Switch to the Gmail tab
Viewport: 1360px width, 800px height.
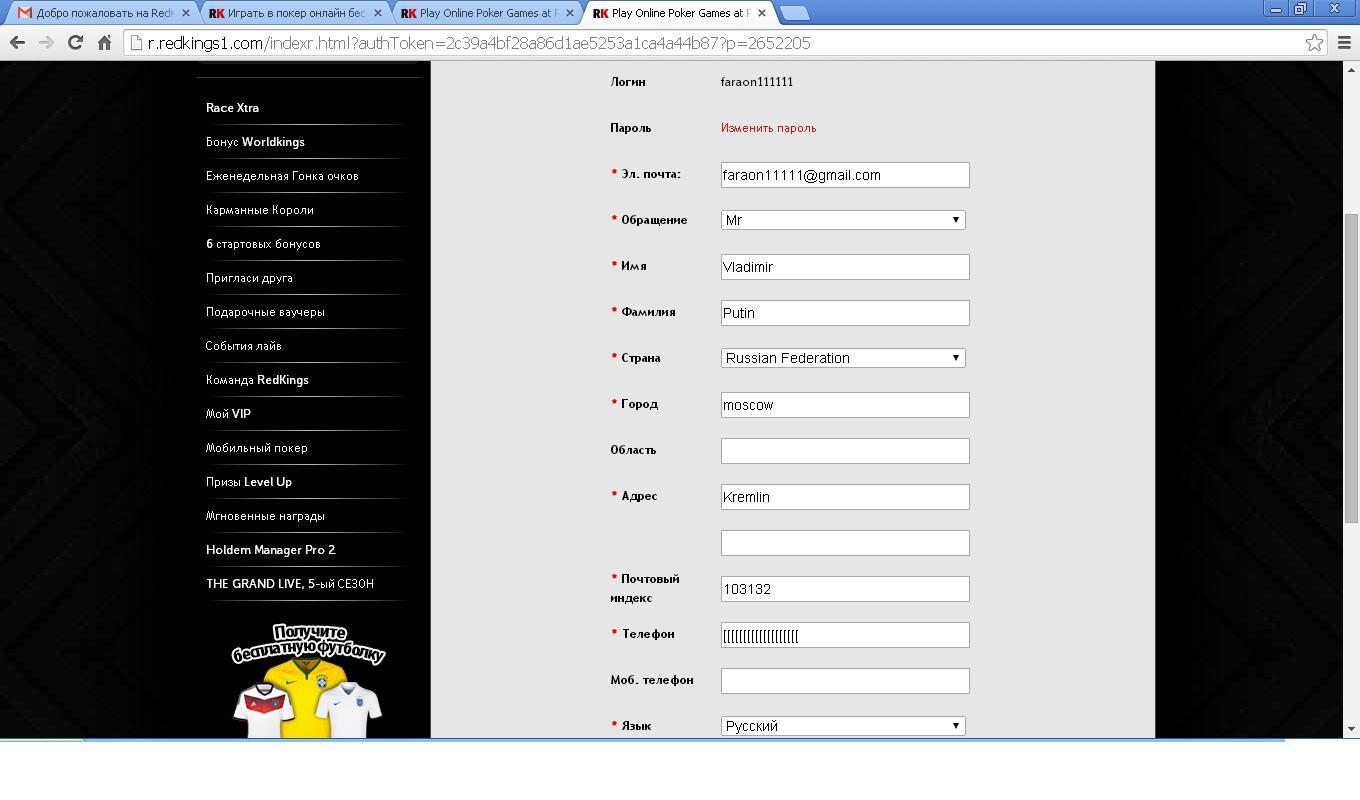click(97, 13)
